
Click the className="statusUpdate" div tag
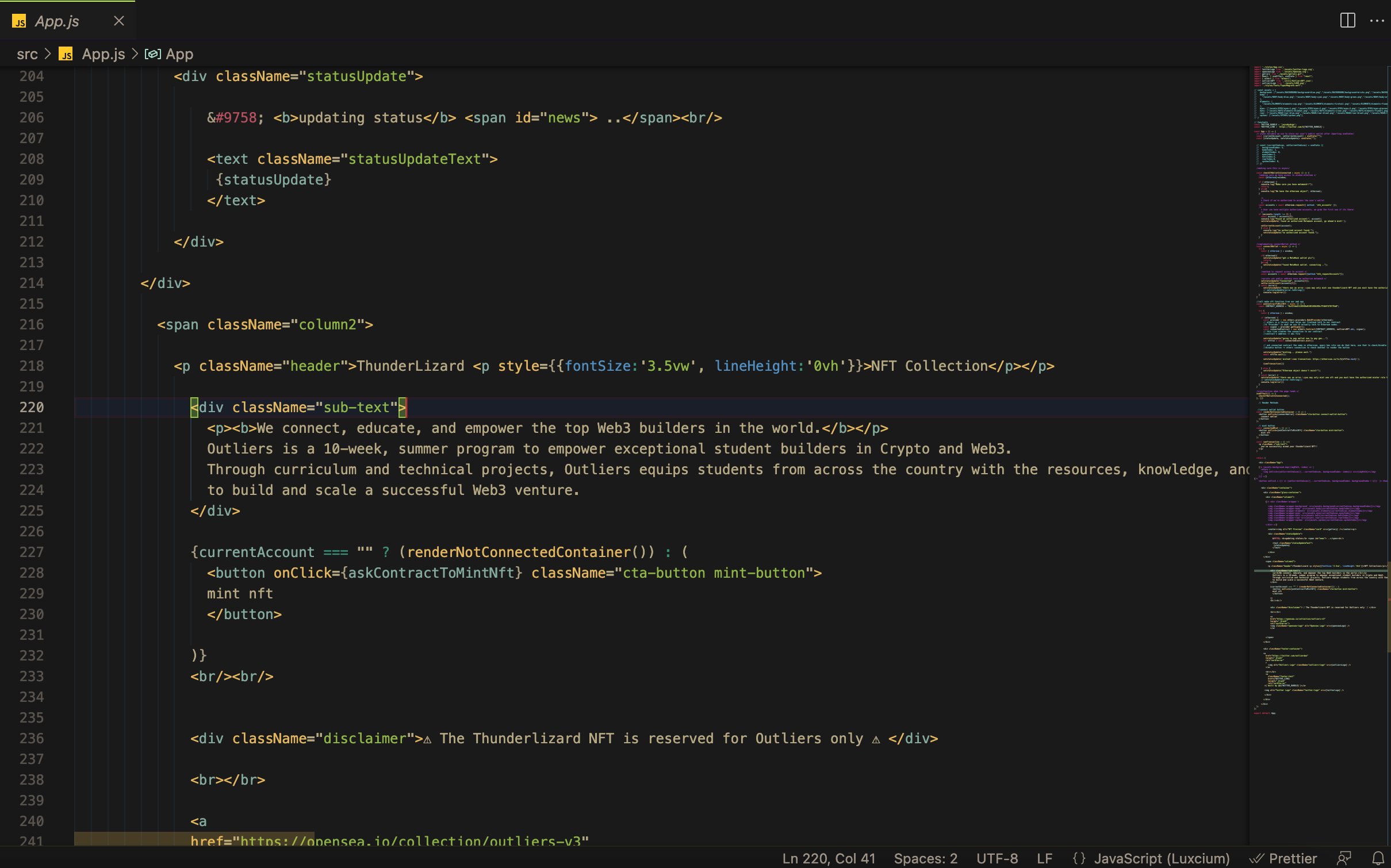click(x=298, y=76)
